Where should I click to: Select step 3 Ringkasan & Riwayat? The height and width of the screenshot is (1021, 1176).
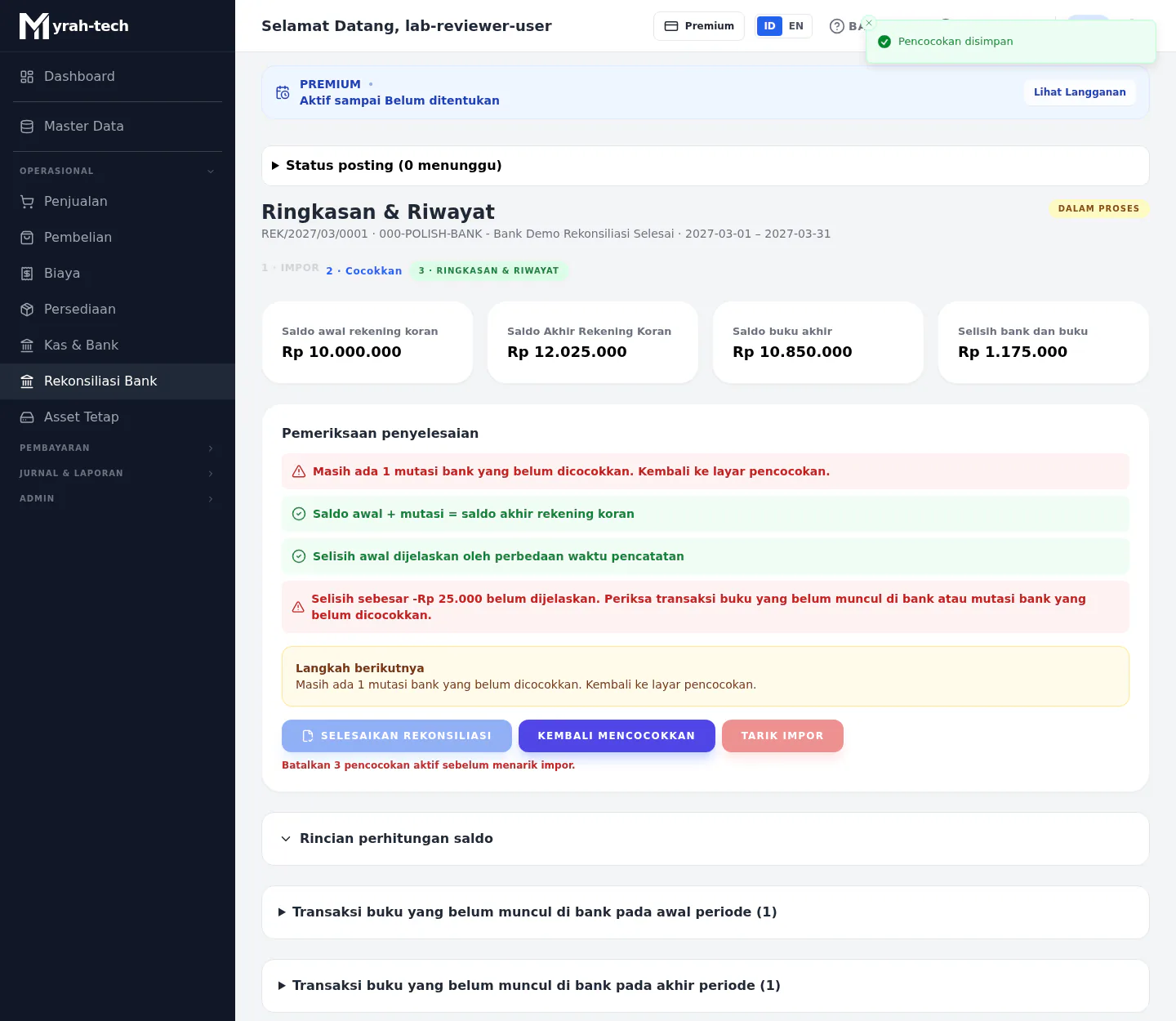pyautogui.click(x=488, y=270)
